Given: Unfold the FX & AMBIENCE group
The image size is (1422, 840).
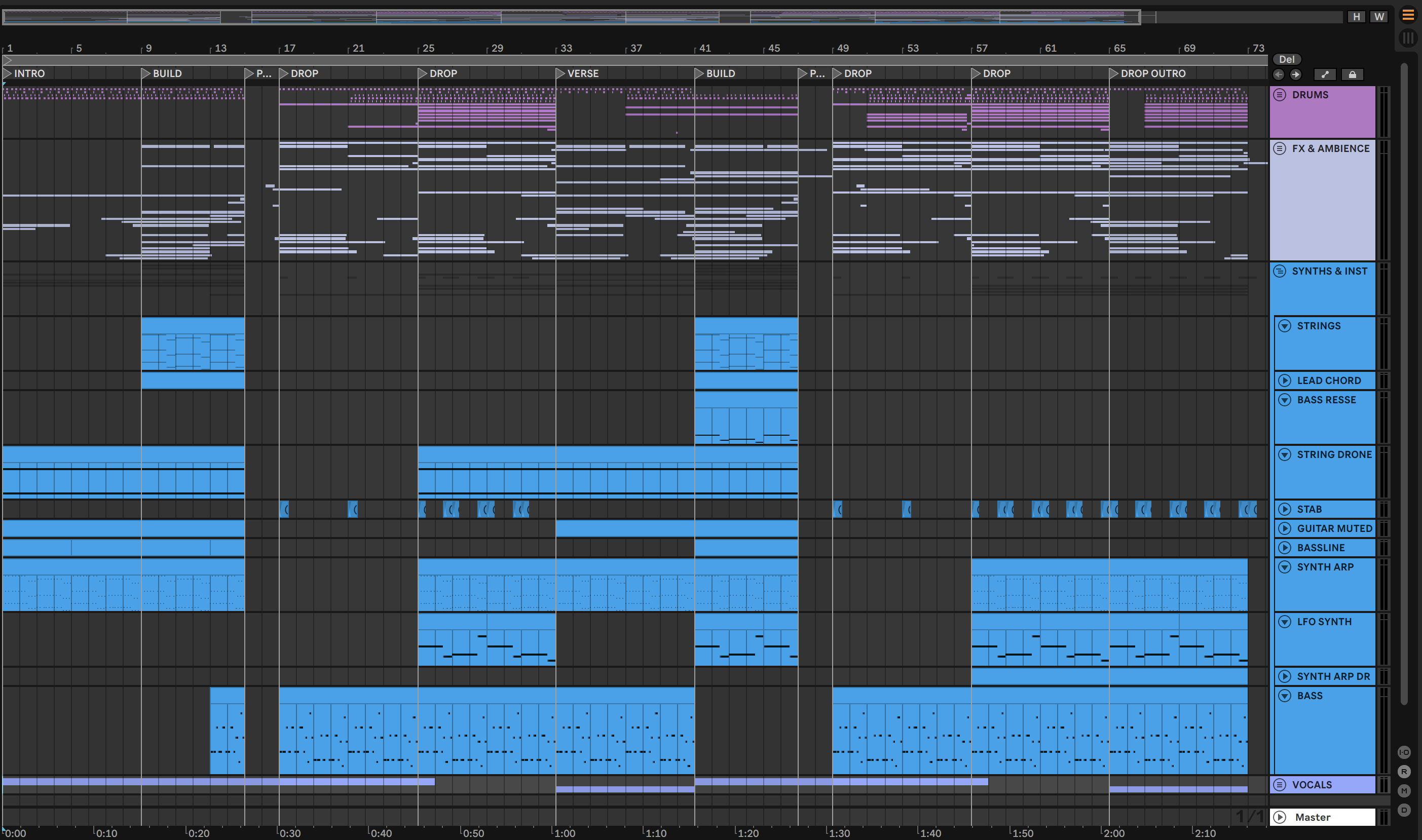Looking at the screenshot, I should [x=1280, y=148].
